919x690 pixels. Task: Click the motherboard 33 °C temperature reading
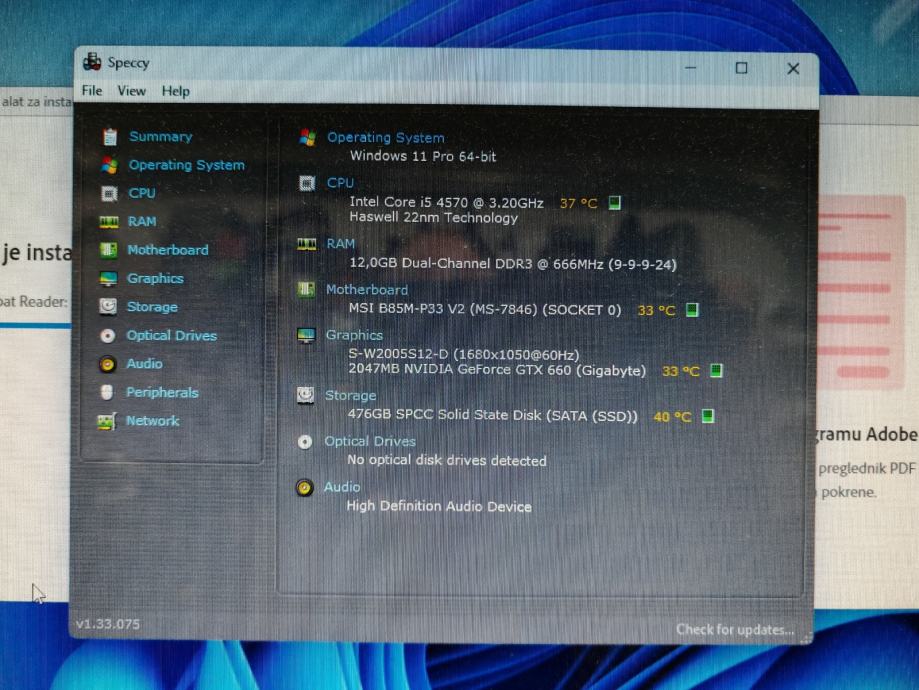click(x=656, y=310)
